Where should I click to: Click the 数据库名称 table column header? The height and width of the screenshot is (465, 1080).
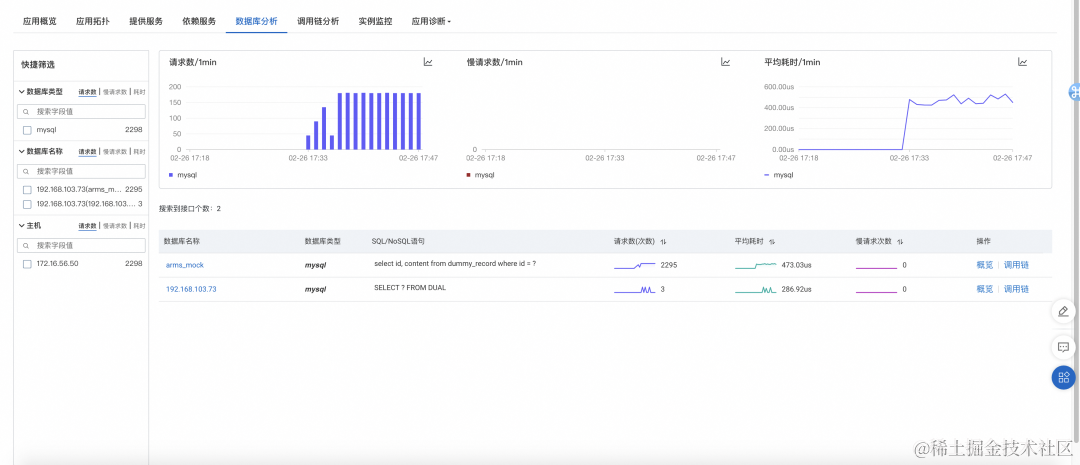pyautogui.click(x=182, y=242)
